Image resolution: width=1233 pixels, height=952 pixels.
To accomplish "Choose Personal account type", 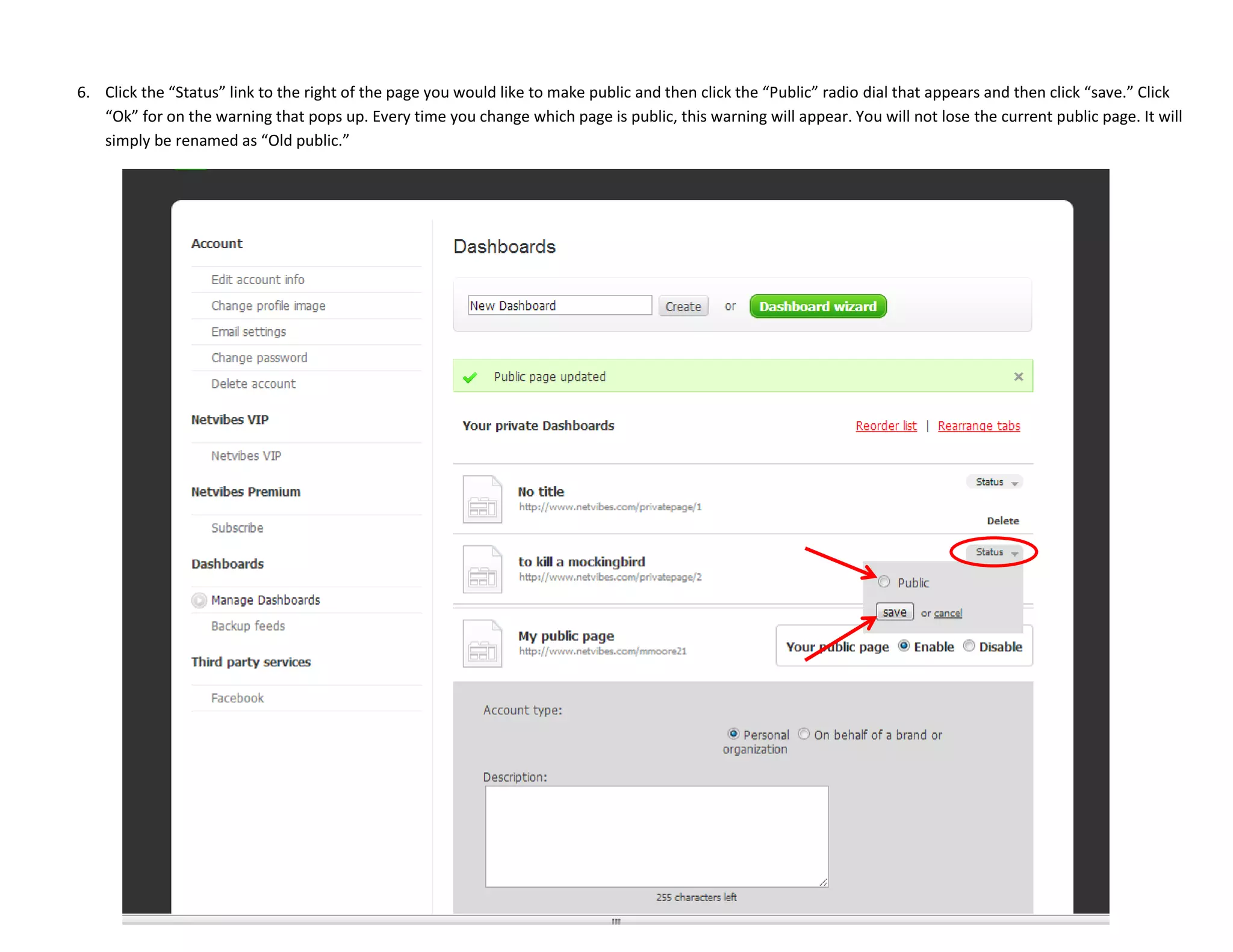I will point(733,734).
